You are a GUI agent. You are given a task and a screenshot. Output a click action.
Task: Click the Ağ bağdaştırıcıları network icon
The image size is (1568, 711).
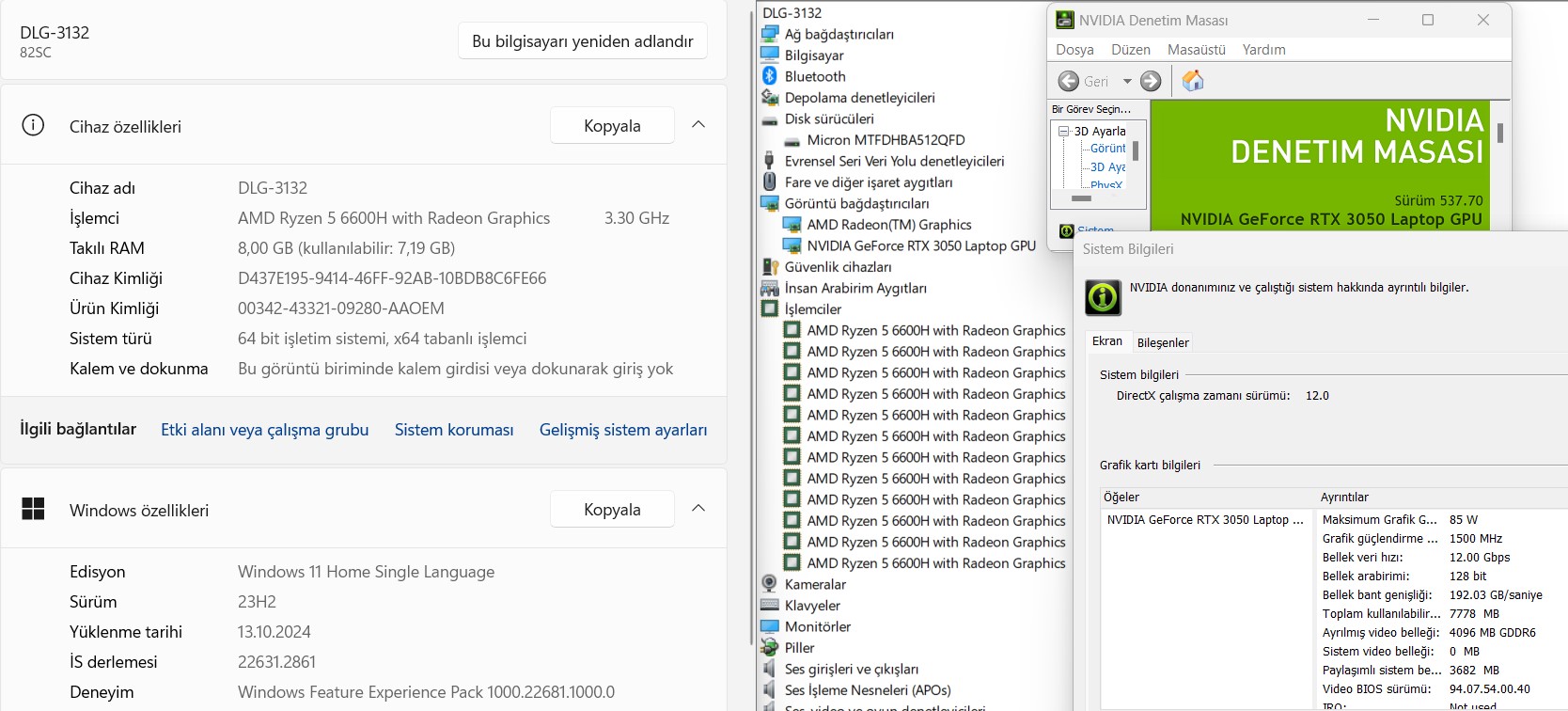(770, 34)
